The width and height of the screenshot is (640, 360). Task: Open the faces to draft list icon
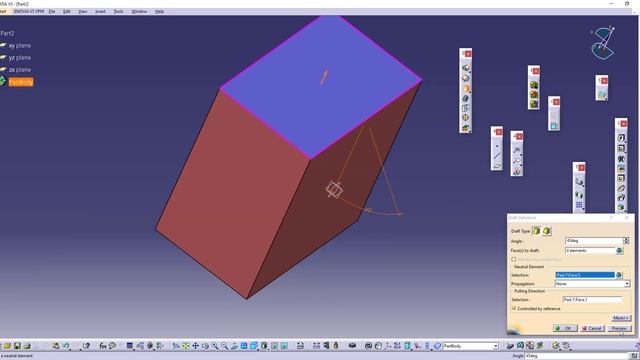(x=619, y=251)
